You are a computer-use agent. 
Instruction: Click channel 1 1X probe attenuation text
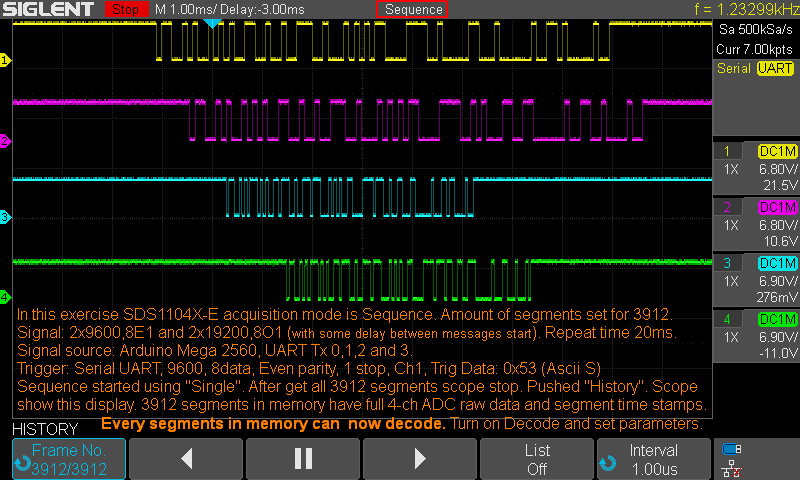[731, 169]
